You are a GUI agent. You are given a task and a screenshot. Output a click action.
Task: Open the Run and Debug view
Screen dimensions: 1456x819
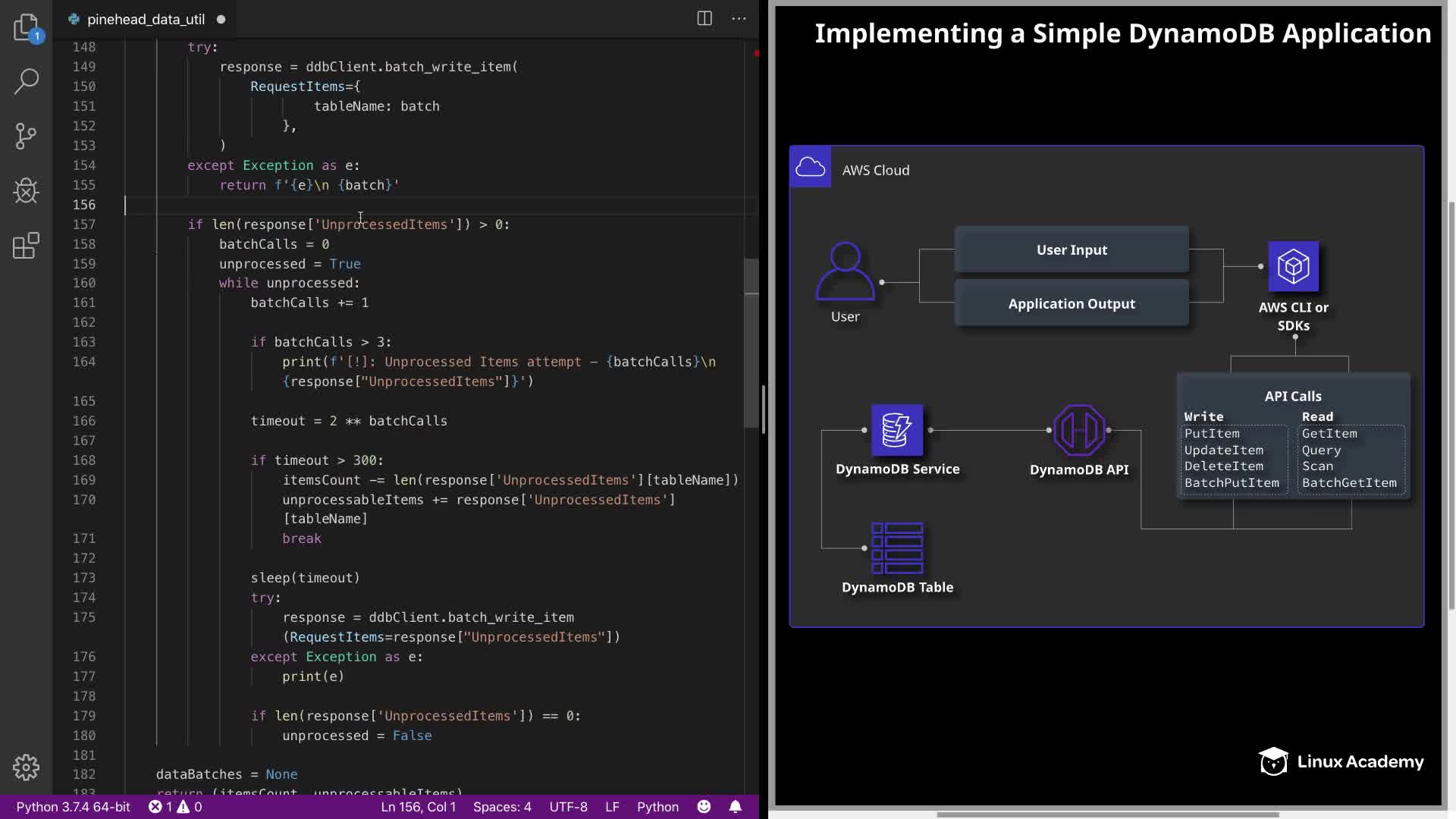[26, 190]
